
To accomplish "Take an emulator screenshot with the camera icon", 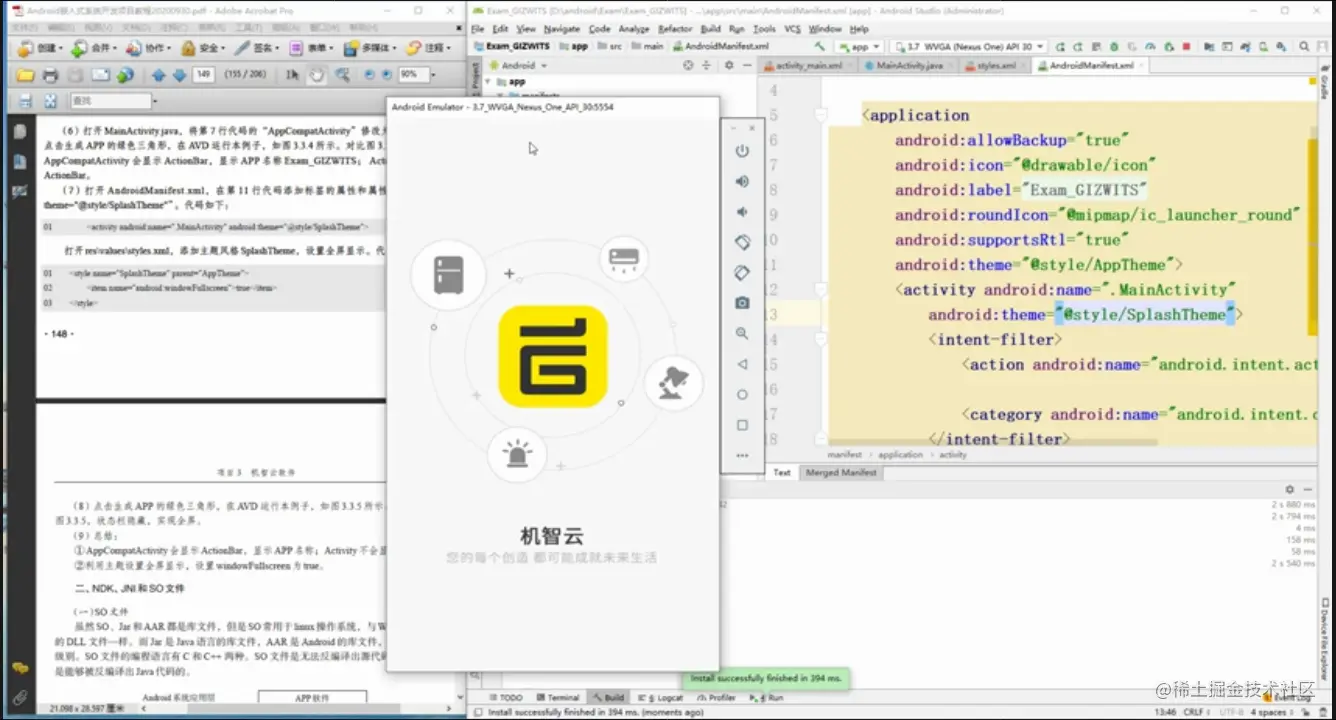I will [x=742, y=303].
